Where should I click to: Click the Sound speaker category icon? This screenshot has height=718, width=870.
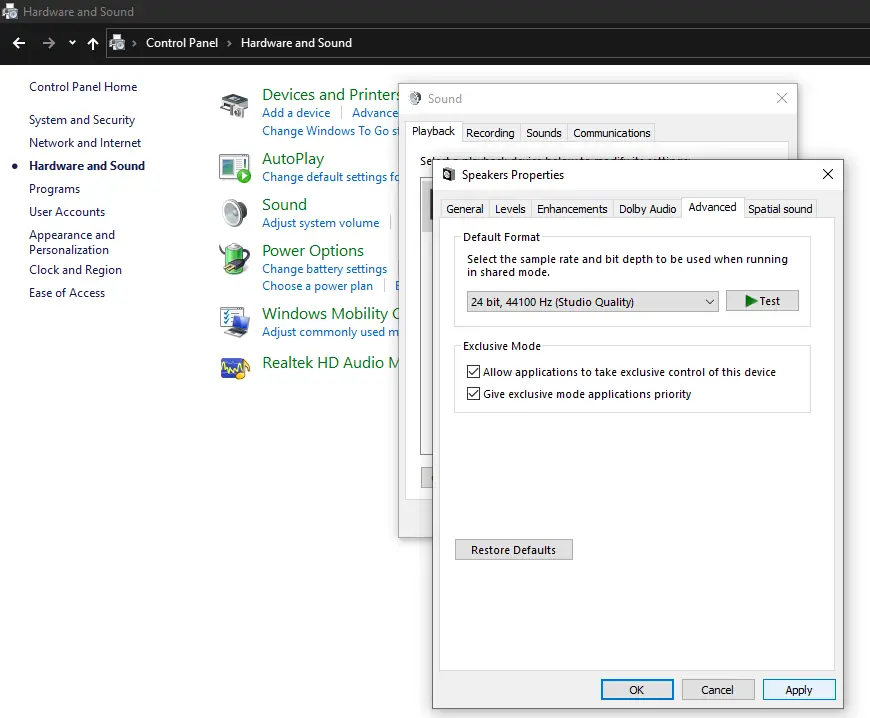click(x=234, y=213)
